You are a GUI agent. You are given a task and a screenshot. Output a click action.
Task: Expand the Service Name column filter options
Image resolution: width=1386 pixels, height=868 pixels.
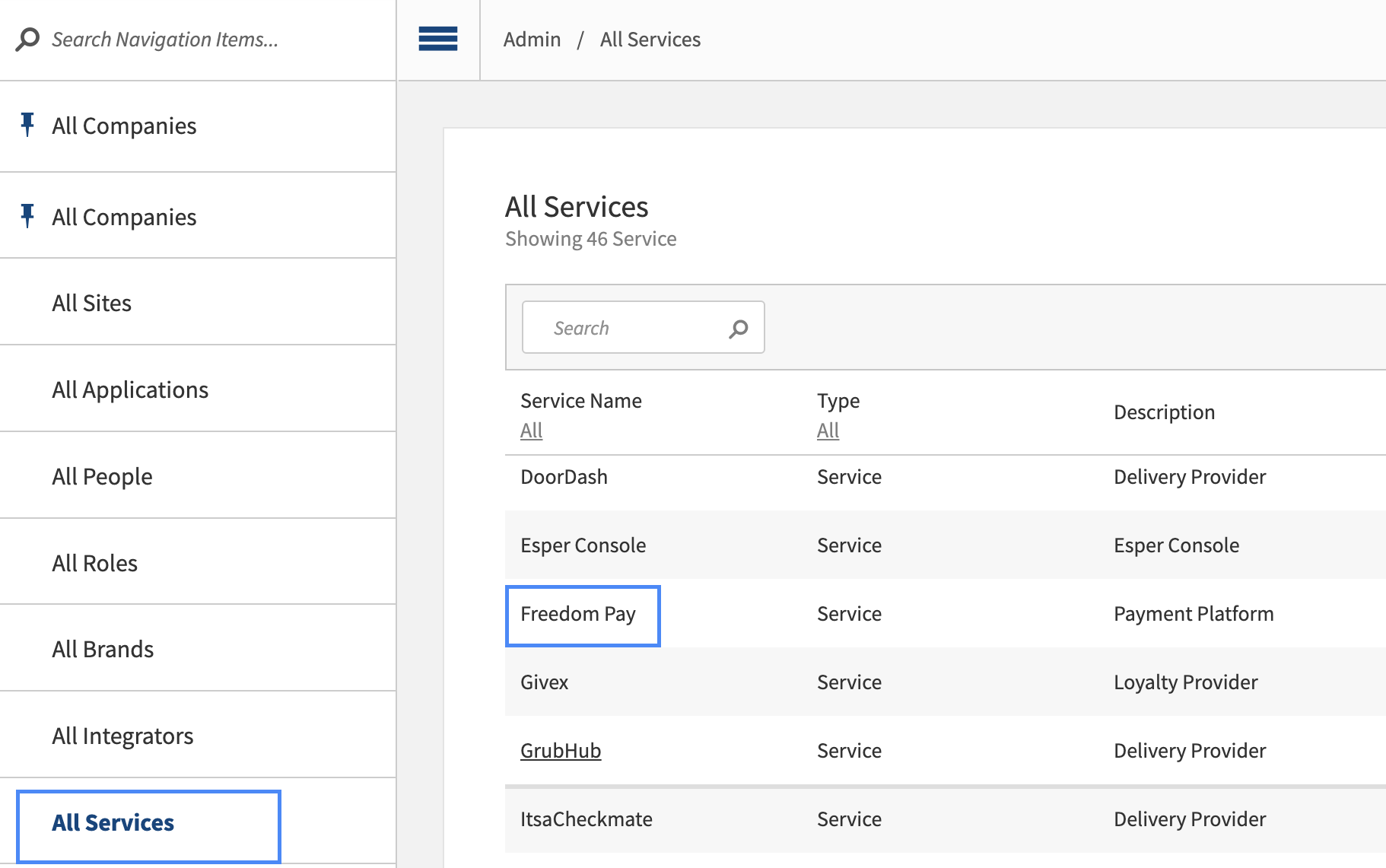coord(531,430)
